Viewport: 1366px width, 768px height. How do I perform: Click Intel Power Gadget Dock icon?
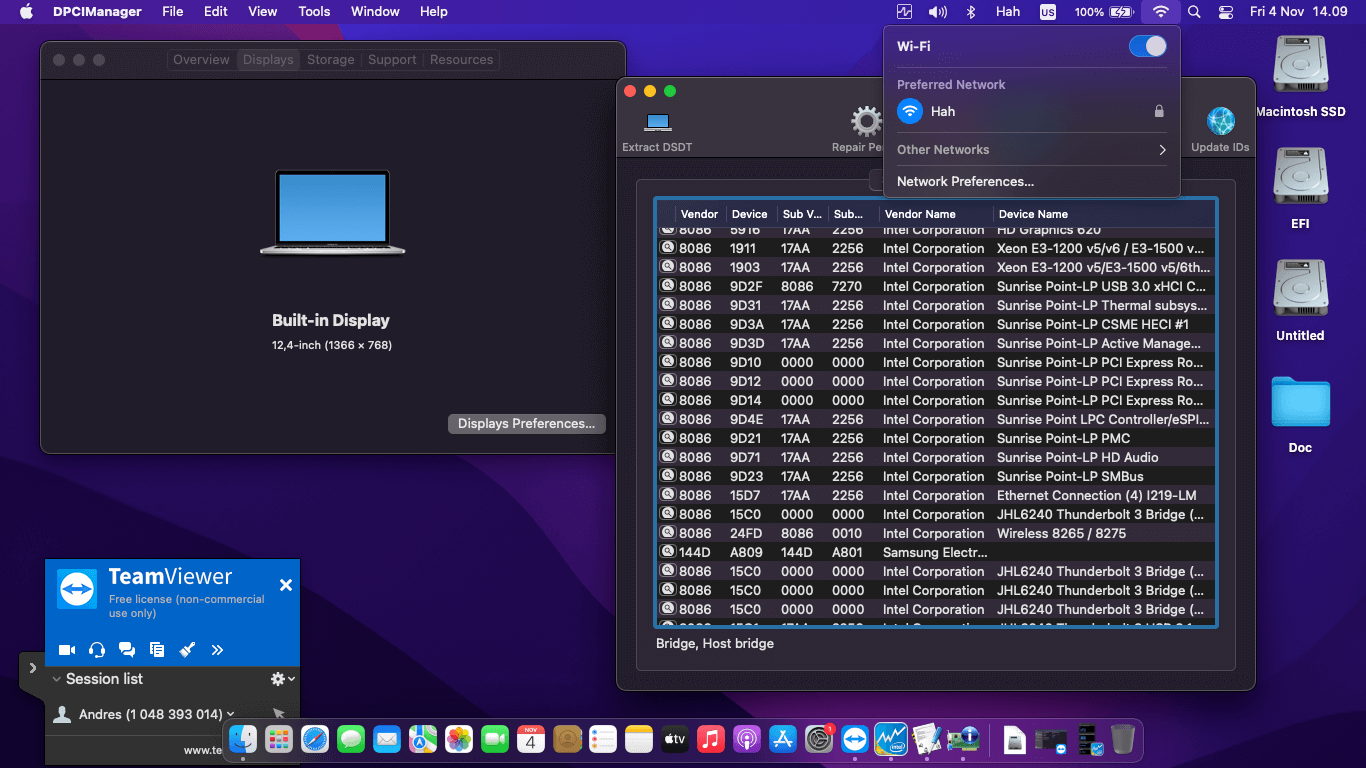tap(891, 740)
